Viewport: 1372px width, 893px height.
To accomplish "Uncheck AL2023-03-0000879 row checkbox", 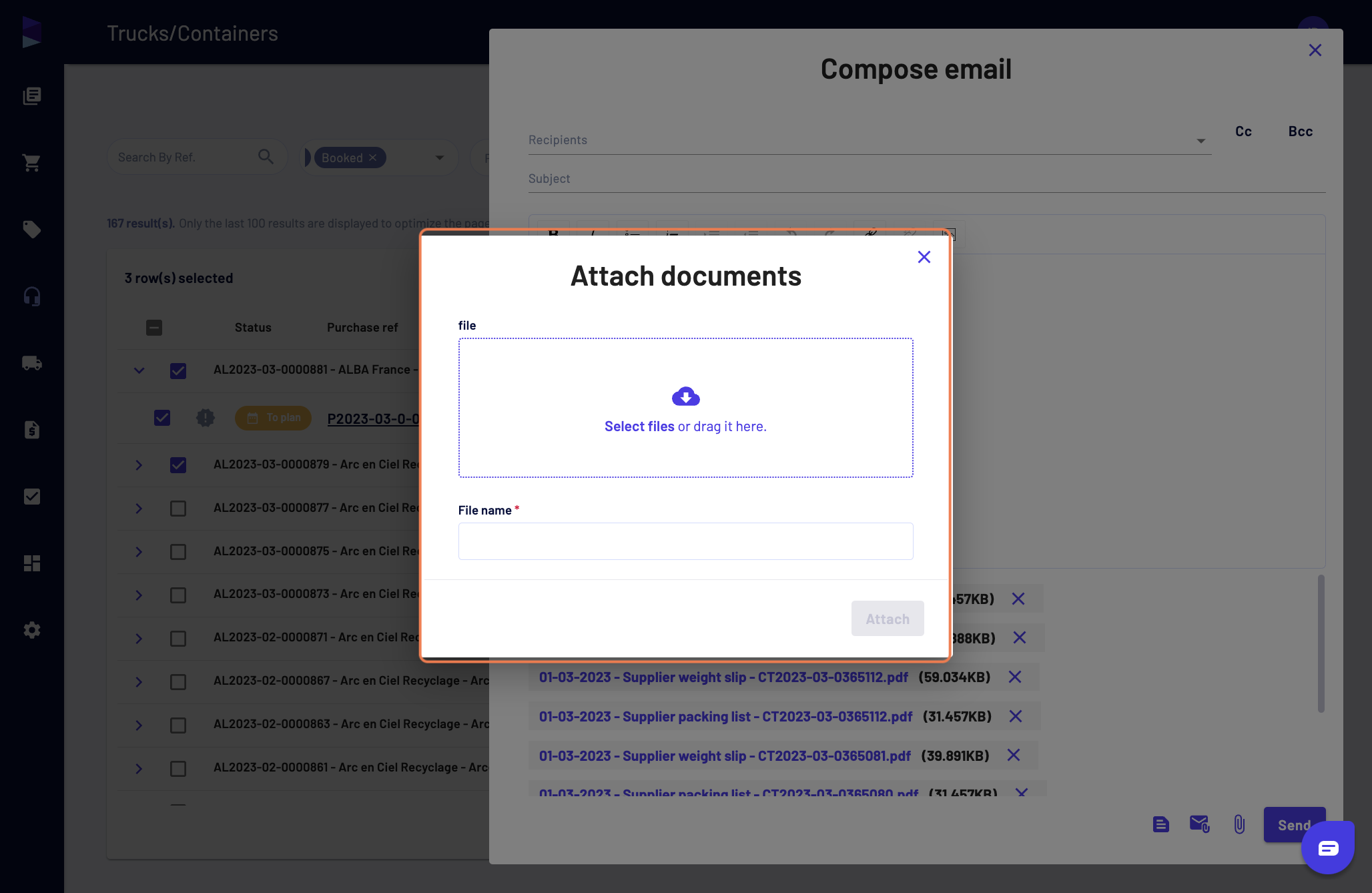I will [178, 465].
